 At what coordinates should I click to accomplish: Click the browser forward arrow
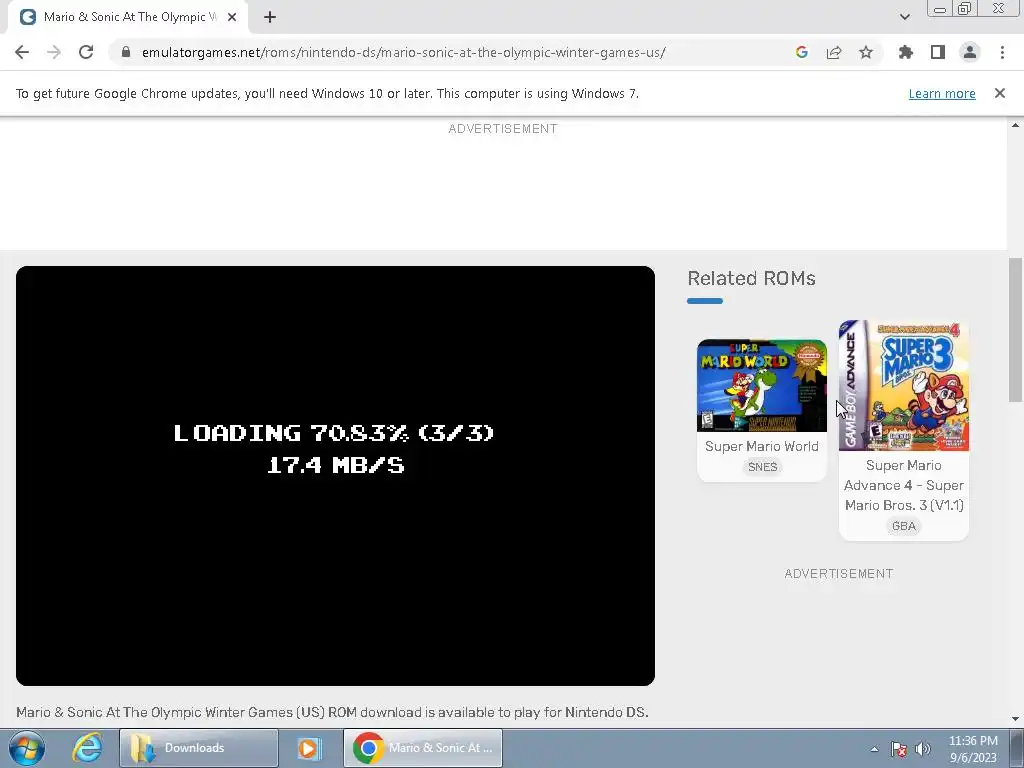pyautogui.click(x=54, y=52)
